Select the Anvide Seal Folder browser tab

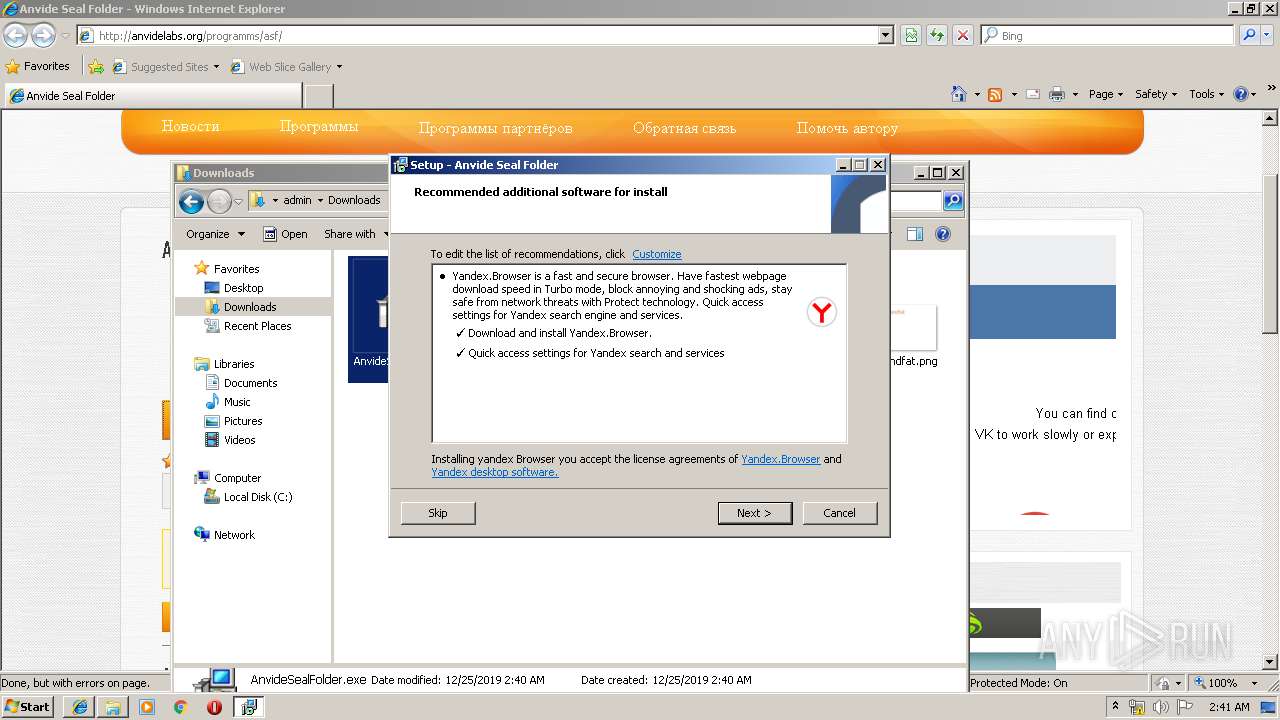pos(153,96)
